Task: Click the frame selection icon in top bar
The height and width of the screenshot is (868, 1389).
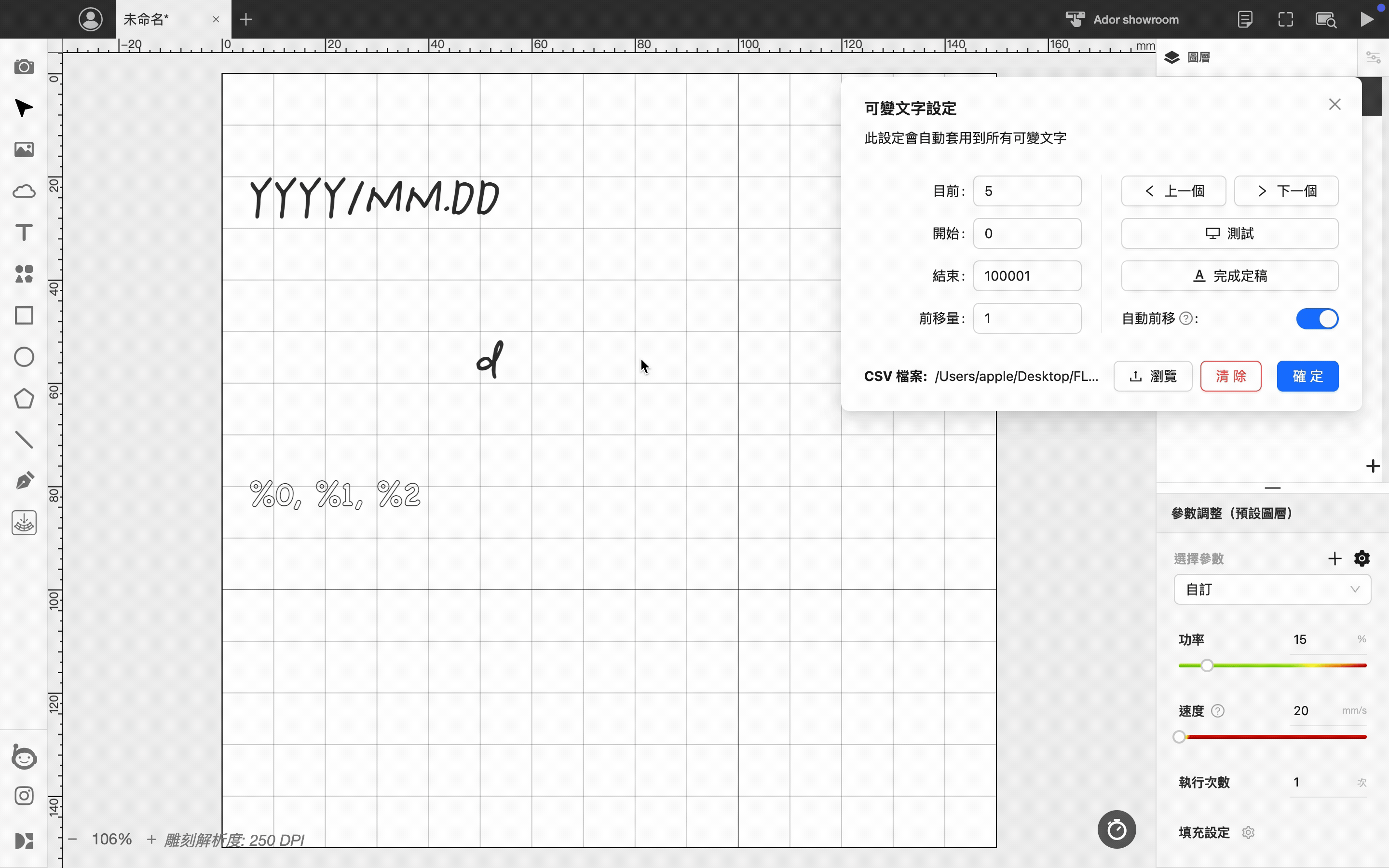Action: click(x=1286, y=19)
